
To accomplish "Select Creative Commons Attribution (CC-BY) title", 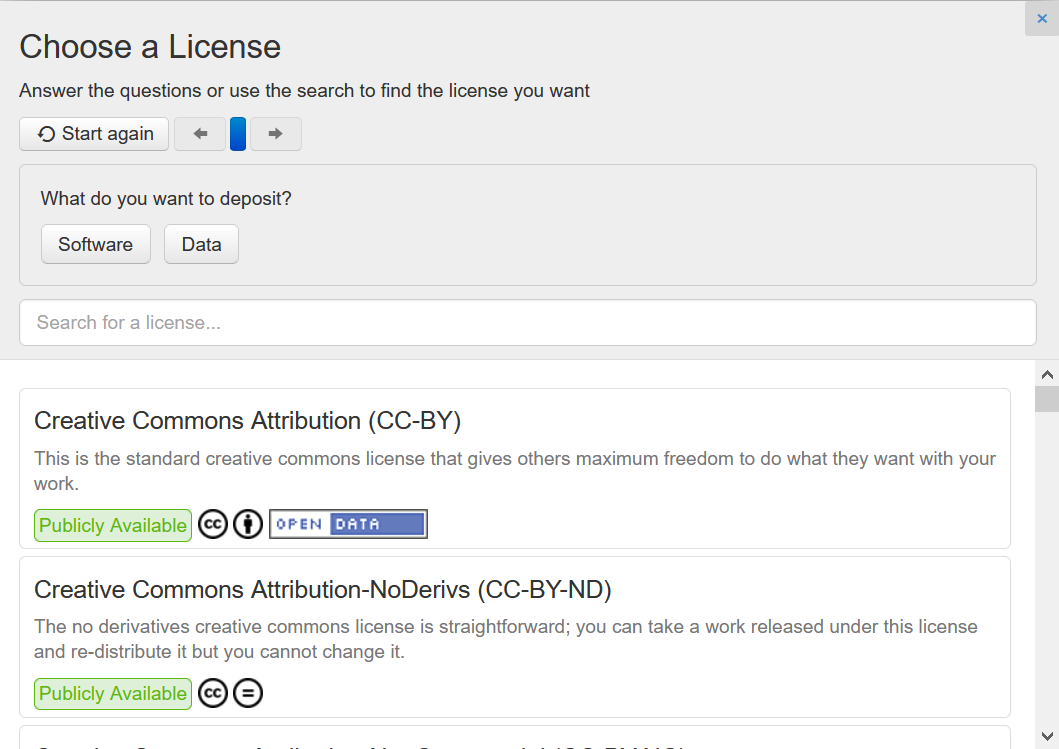I will point(247,421).
